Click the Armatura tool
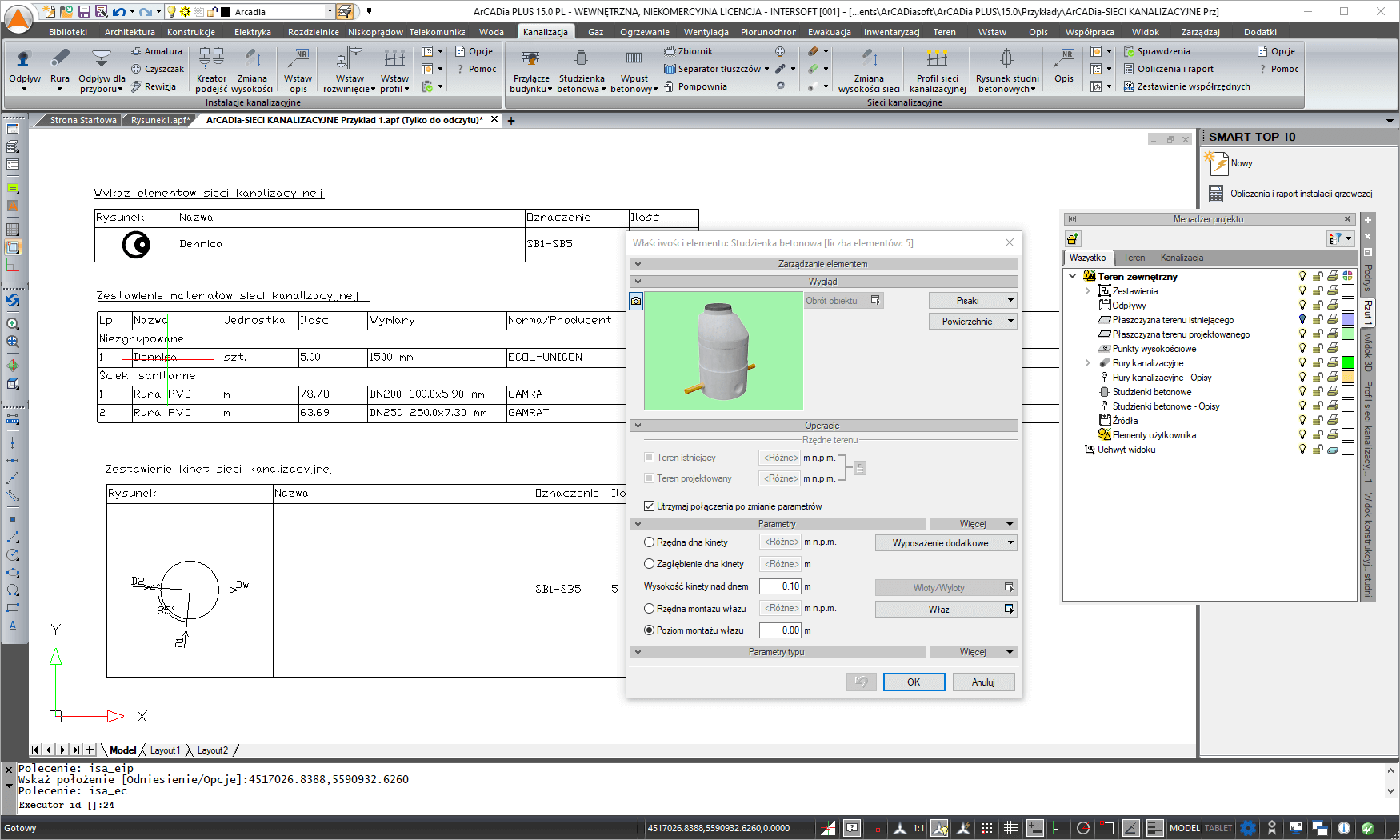The height and width of the screenshot is (840, 1400). click(157, 51)
